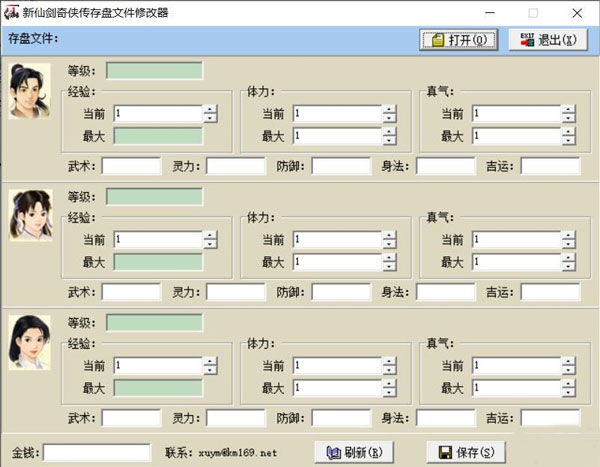The image size is (600, 467).
Task: Increase third character's current 经验 with up arrow
Action: coord(210,361)
